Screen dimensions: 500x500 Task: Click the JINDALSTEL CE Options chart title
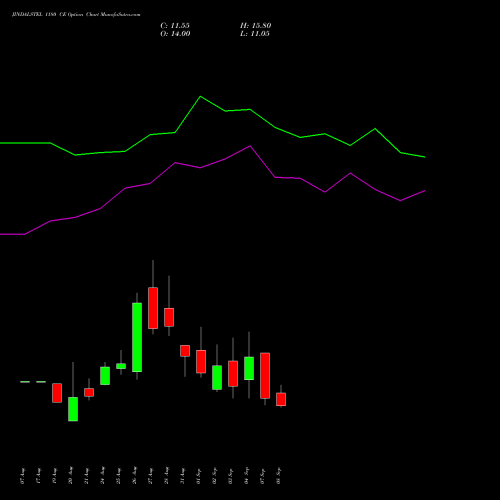pyautogui.click(x=76, y=15)
